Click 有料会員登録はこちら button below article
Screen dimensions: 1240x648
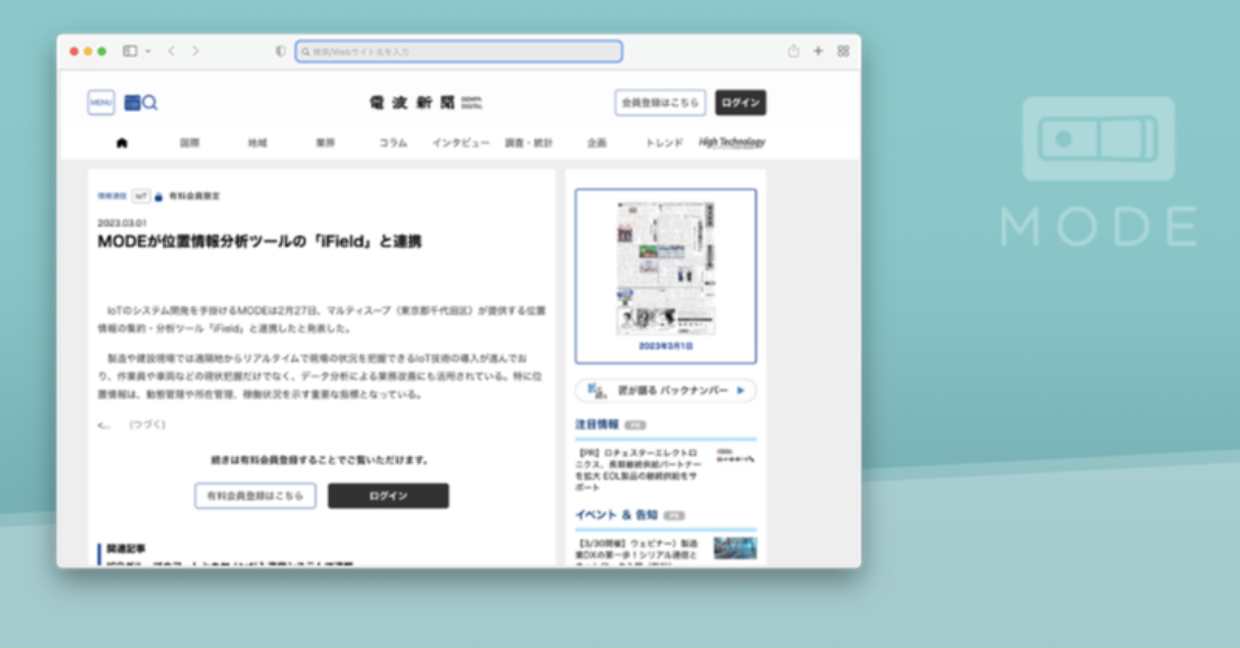tap(255, 496)
